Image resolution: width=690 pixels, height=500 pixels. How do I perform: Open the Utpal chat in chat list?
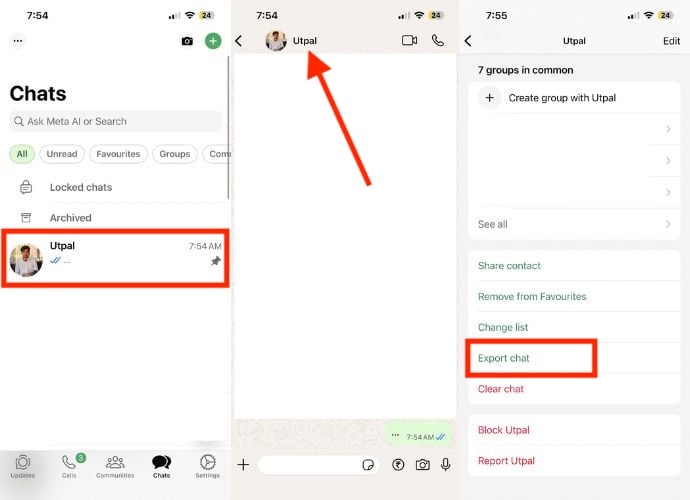(115, 258)
